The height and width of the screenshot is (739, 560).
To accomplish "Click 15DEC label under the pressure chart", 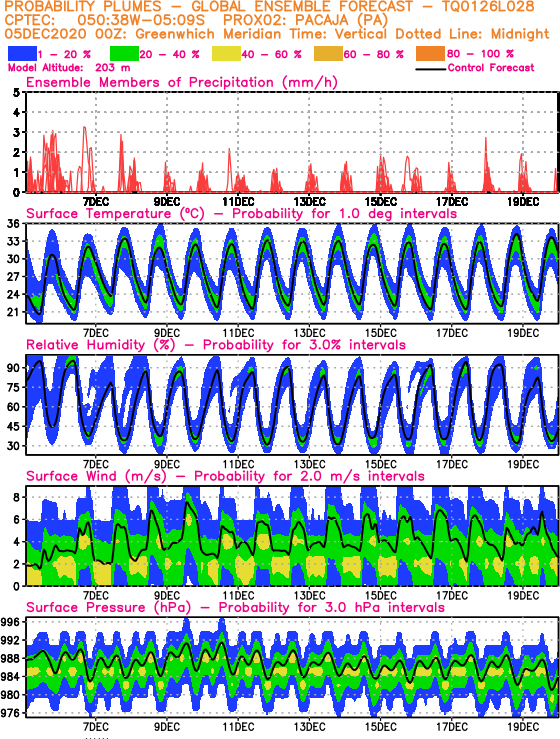I will coord(380,727).
